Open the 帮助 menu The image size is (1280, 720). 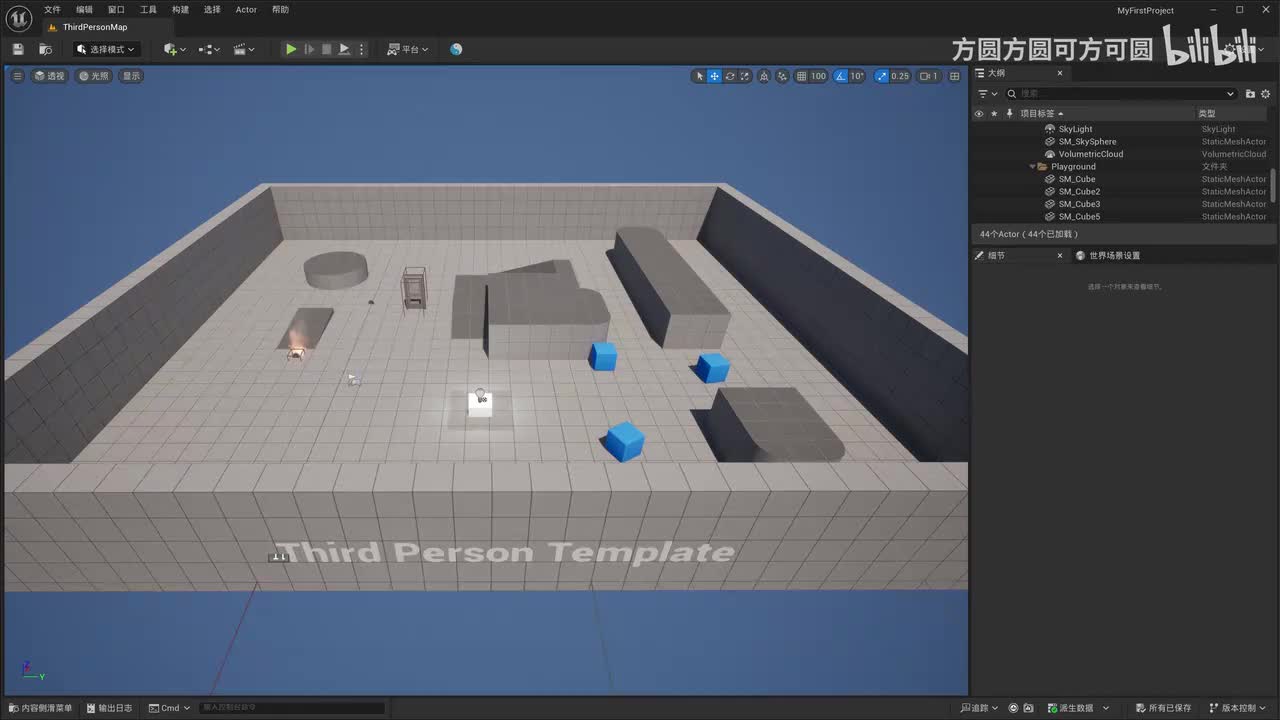pos(280,10)
